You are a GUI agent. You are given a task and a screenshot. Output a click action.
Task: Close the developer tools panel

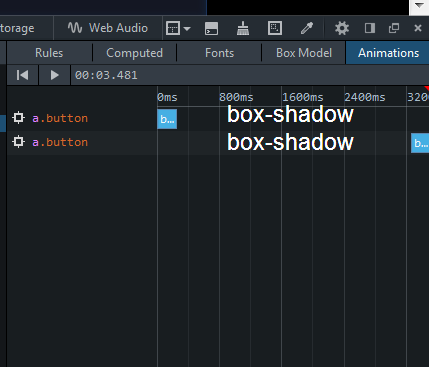418,28
